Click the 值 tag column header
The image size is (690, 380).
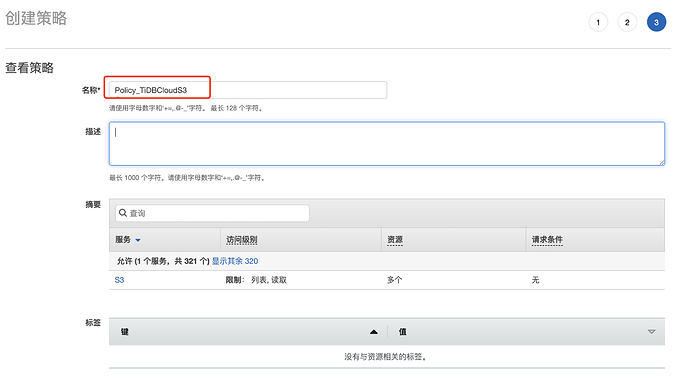pos(402,332)
